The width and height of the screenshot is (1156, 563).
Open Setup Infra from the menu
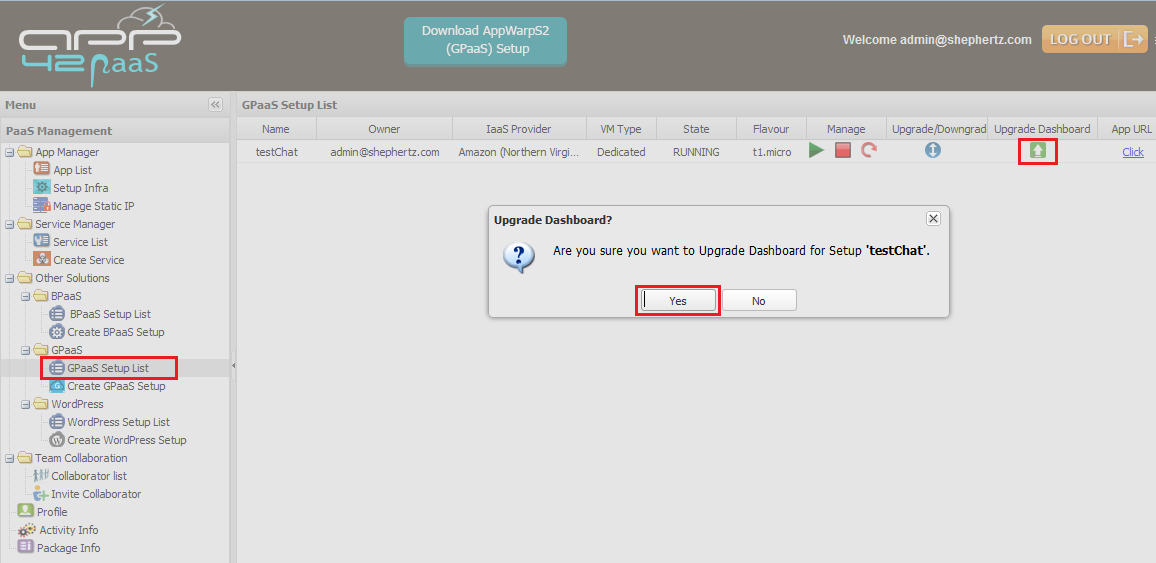click(80, 188)
